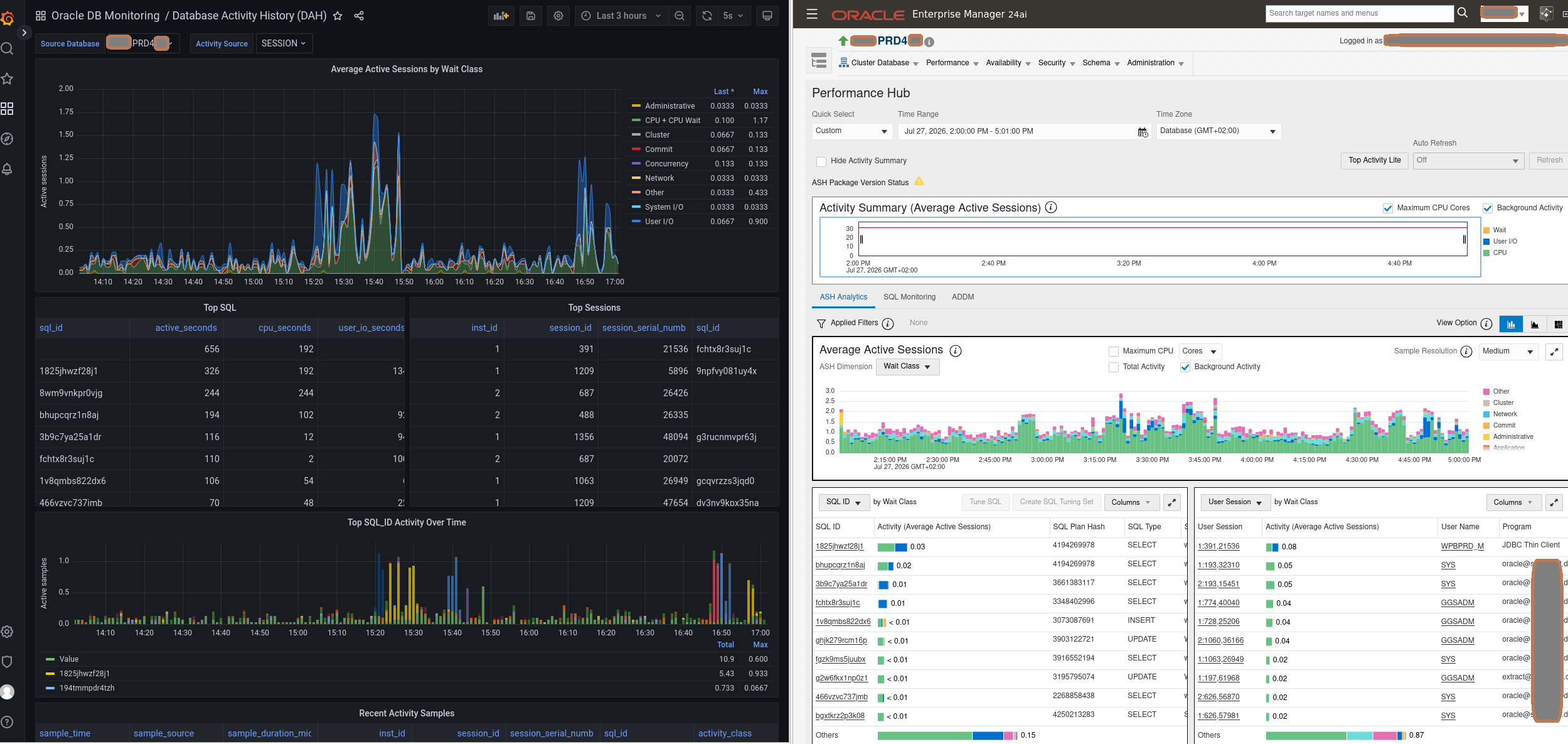Viewport: 1568px width, 744px height.
Task: Open Sample Resolution Medium dropdown
Action: point(1508,352)
